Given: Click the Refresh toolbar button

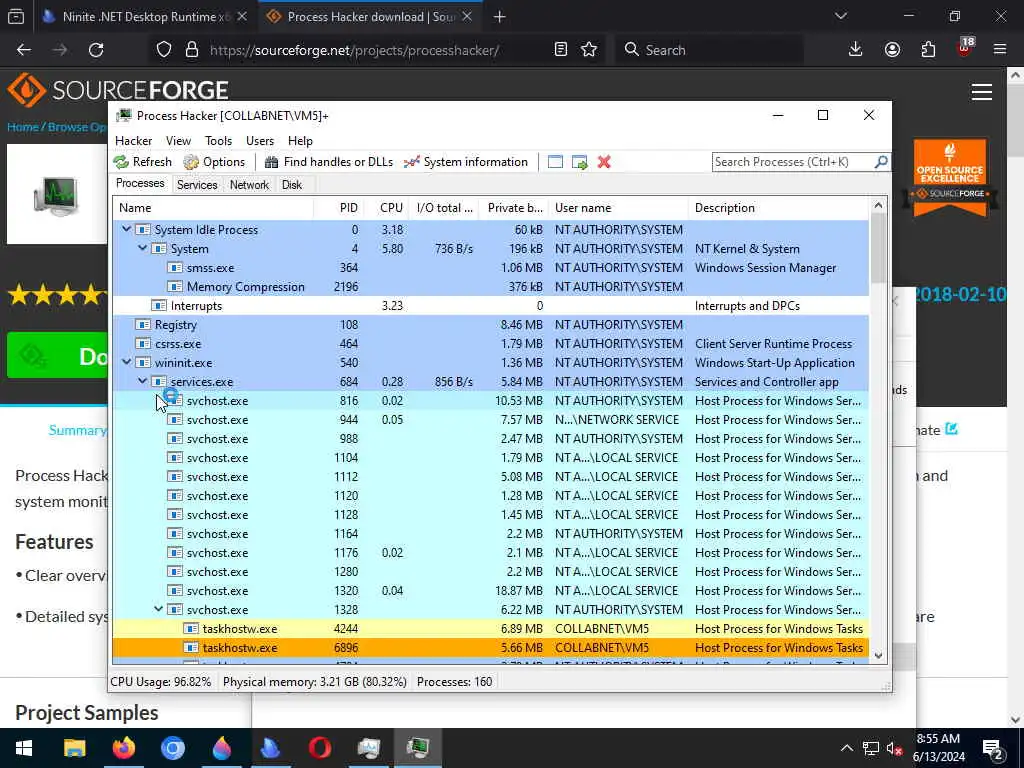Looking at the screenshot, I should coord(143,162).
